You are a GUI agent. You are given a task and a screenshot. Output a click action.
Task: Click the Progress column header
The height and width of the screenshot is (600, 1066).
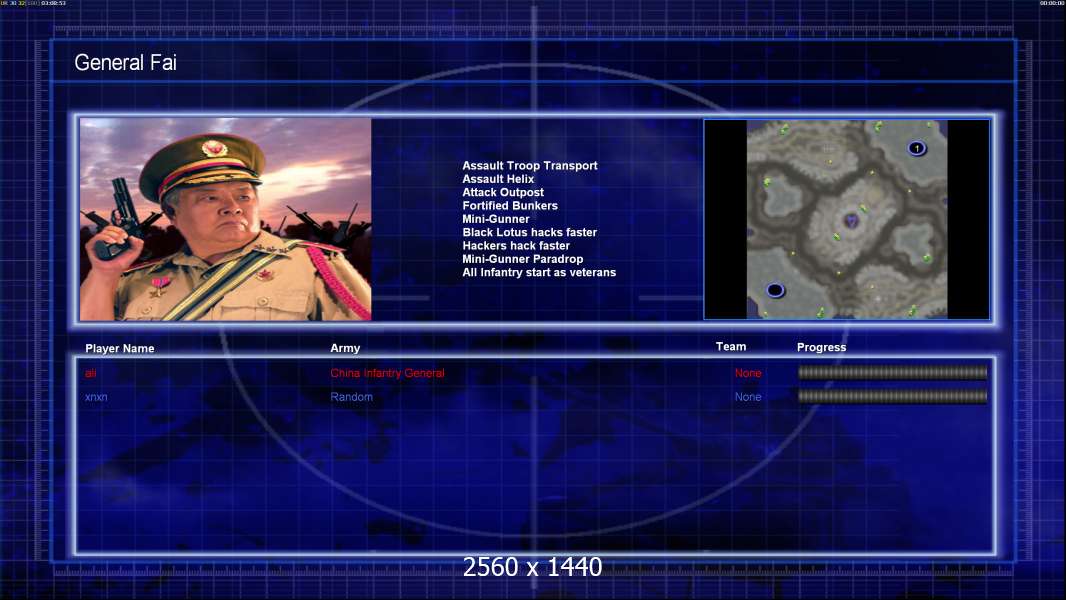(821, 347)
